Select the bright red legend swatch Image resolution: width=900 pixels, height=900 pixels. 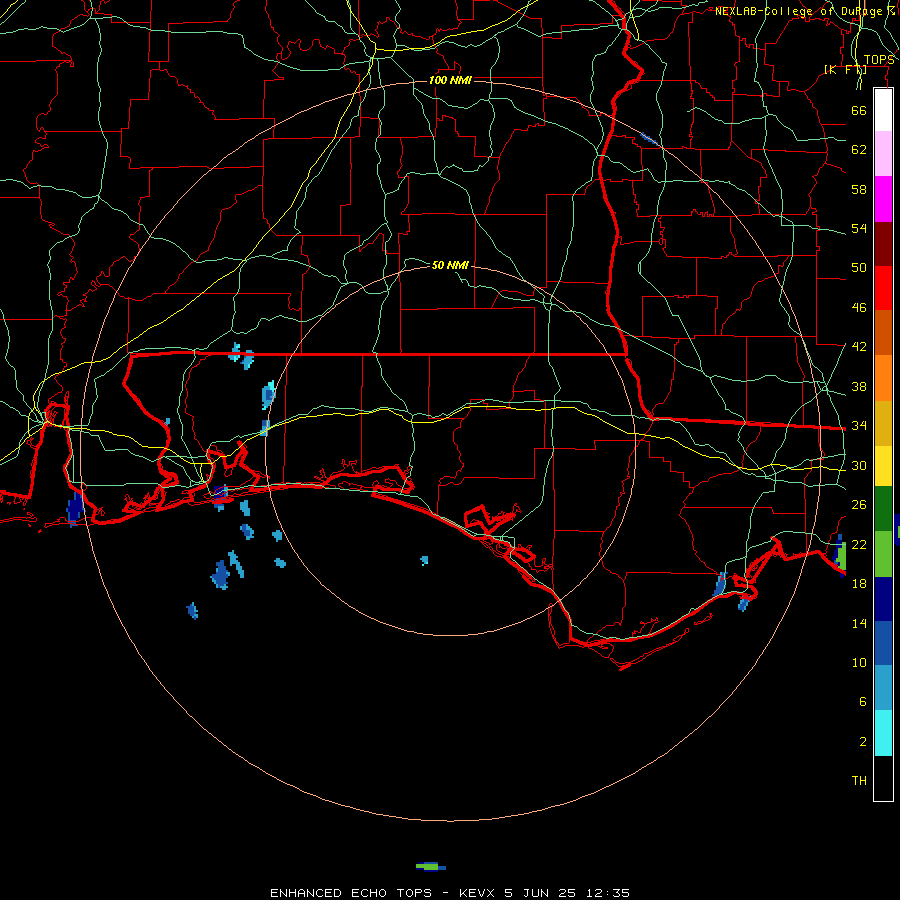883,288
